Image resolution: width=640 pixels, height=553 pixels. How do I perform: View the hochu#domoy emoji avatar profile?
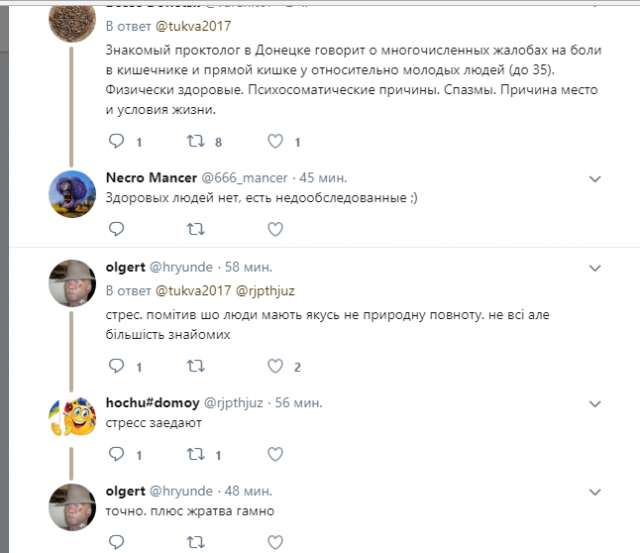pos(72,417)
